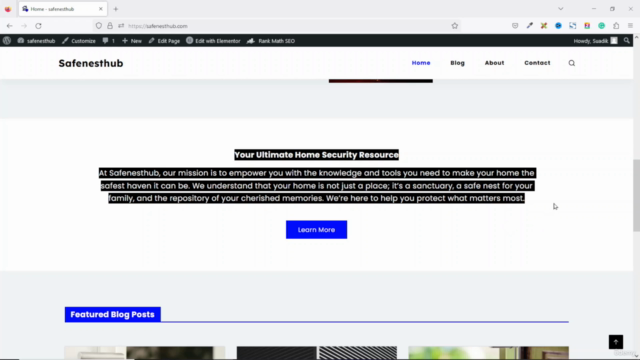640x360 pixels.
Task: Click the blue circle extension icon
Action: [558, 26]
